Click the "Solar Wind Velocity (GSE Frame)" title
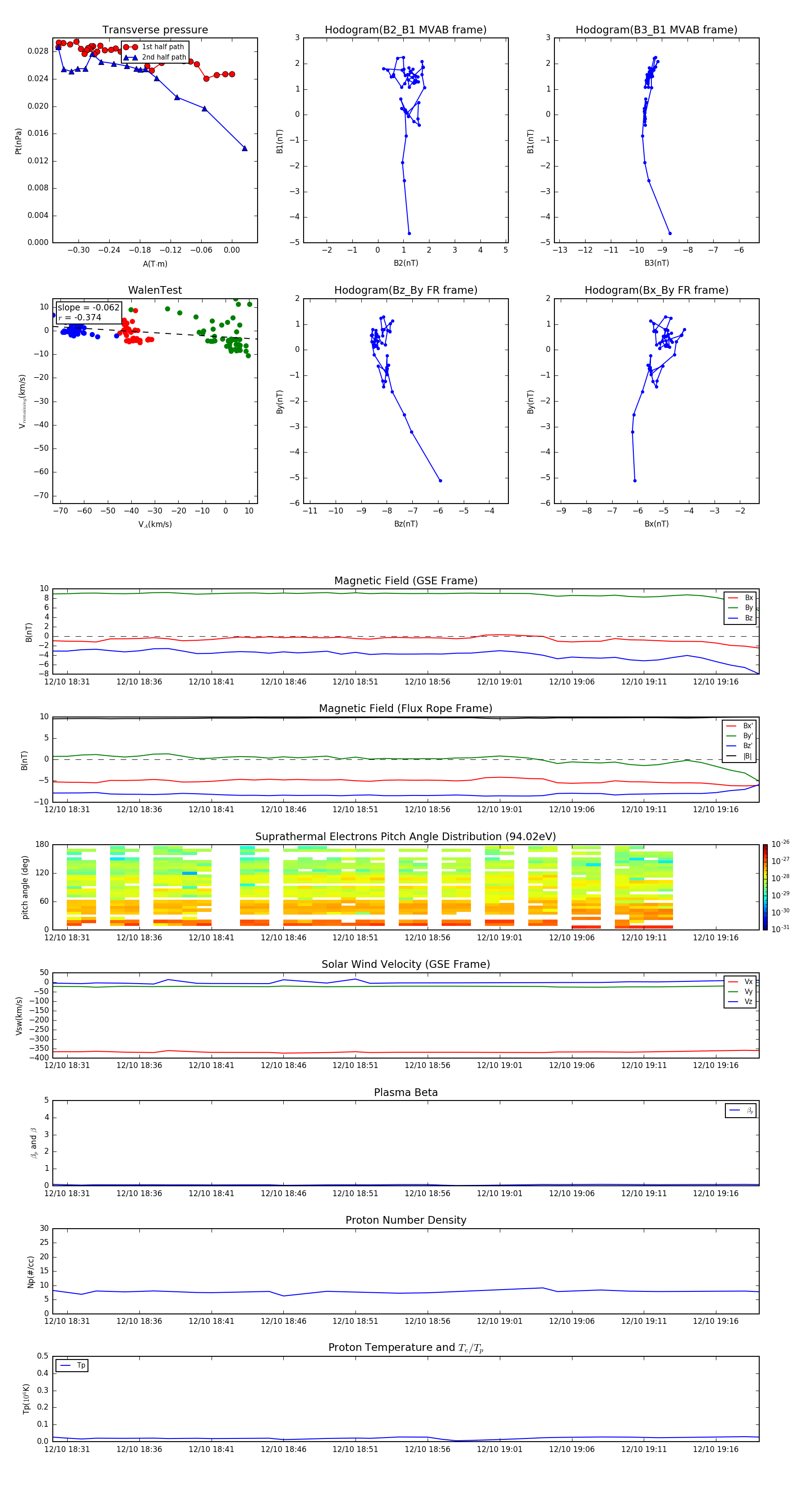 point(406,965)
